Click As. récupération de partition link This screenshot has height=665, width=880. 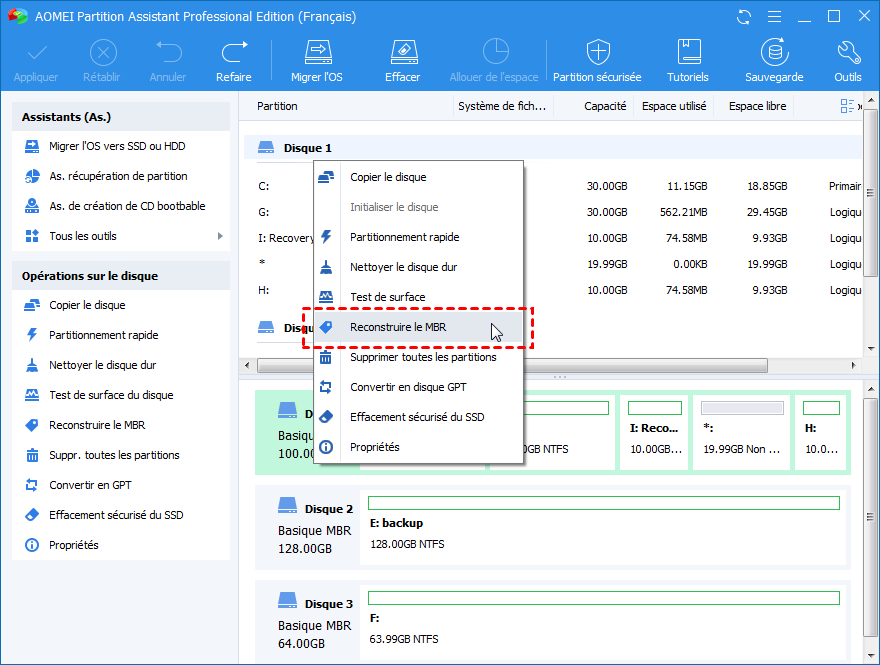[x=118, y=176]
